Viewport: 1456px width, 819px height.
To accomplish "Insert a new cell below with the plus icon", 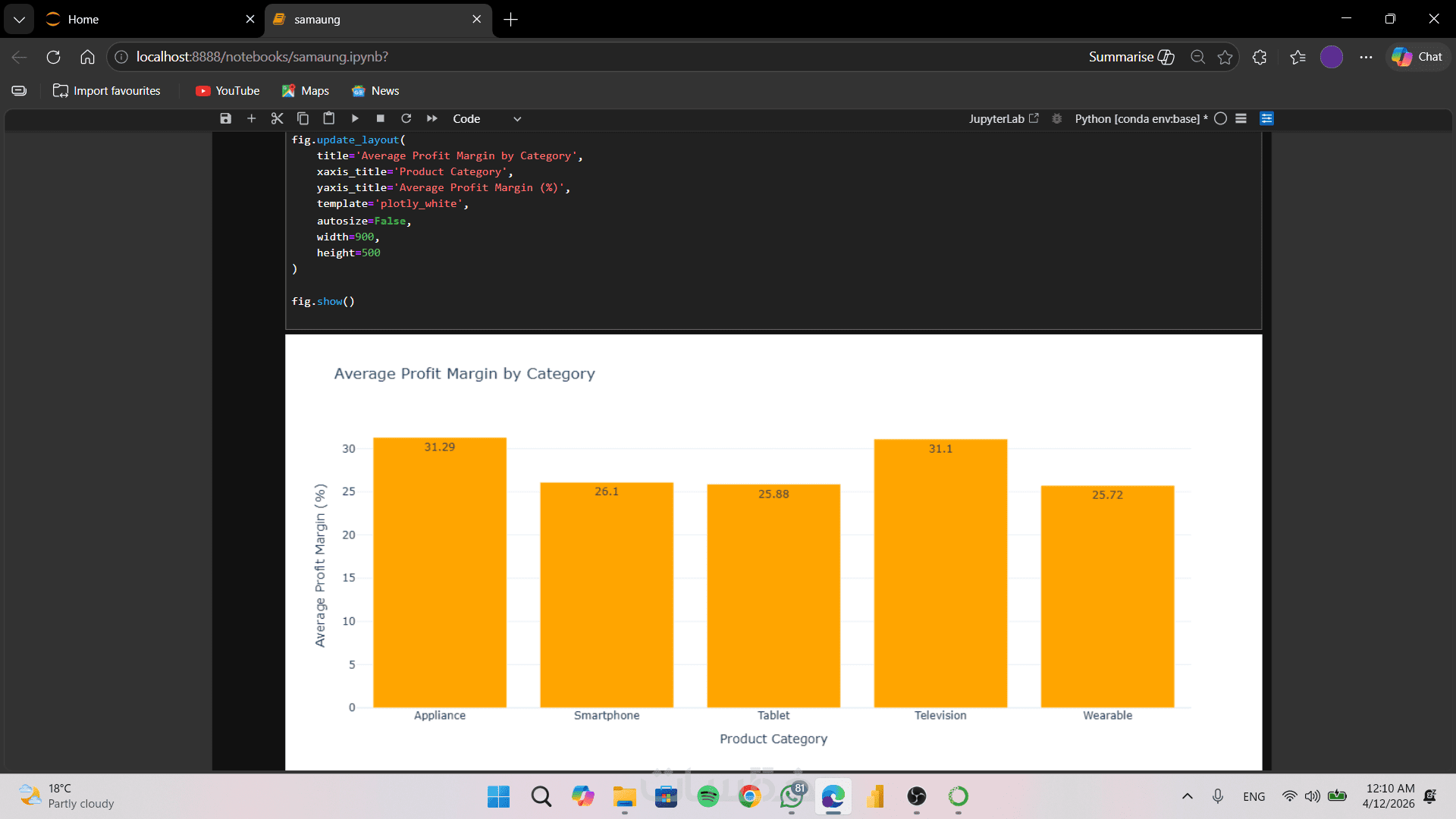I will 251,118.
